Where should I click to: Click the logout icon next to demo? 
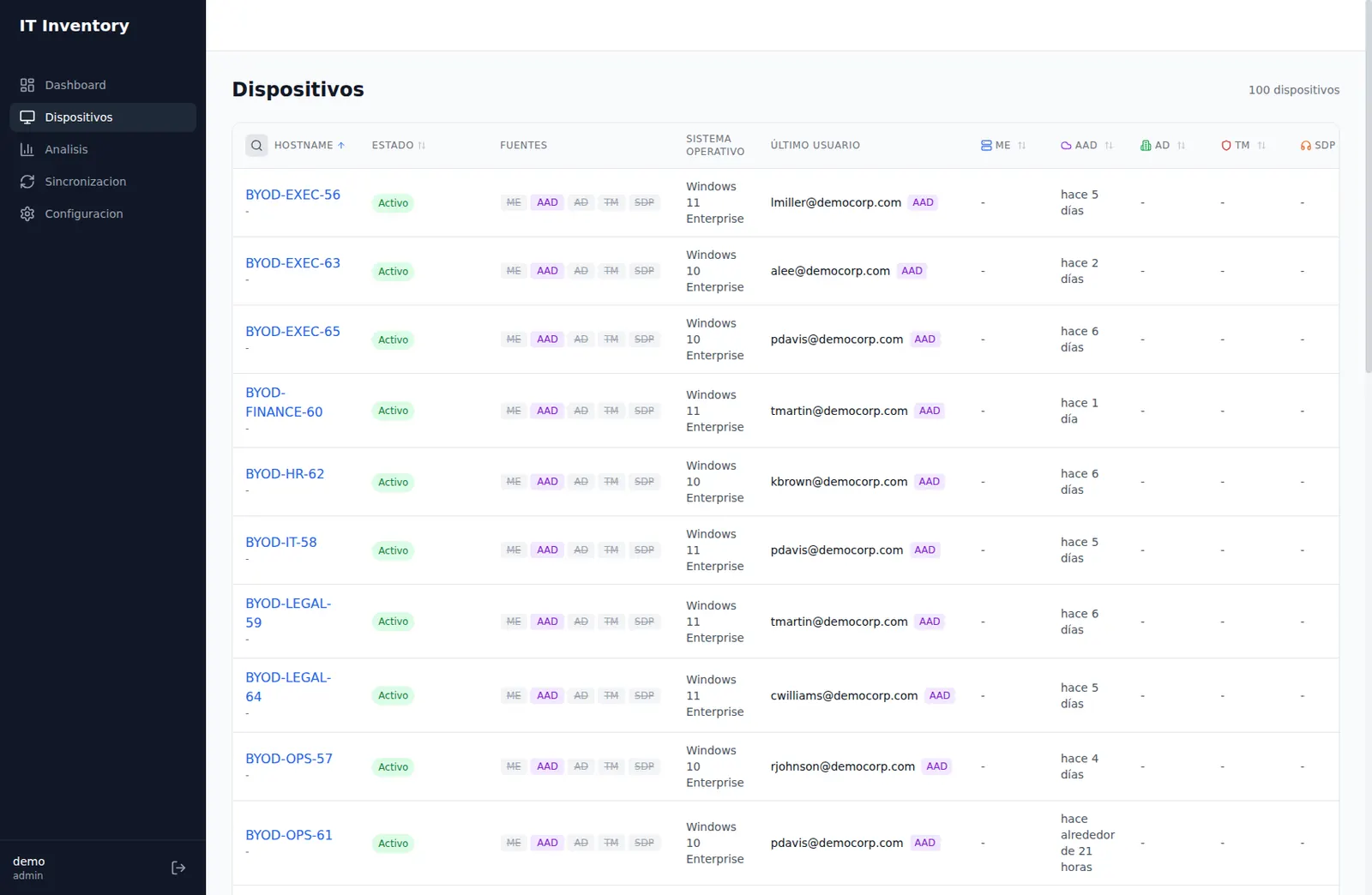(178, 868)
